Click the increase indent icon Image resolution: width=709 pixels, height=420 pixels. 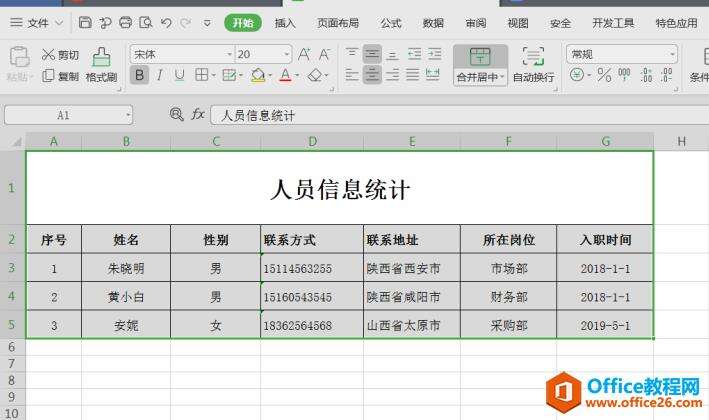[x=435, y=54]
